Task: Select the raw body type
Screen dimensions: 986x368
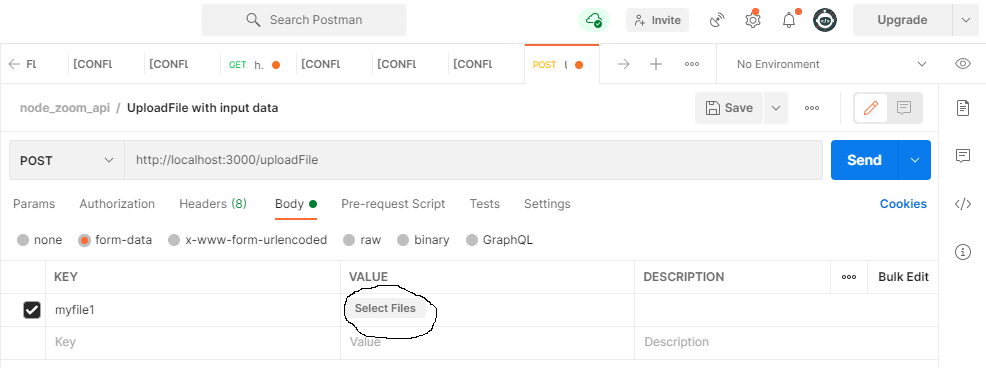Action: 349,240
